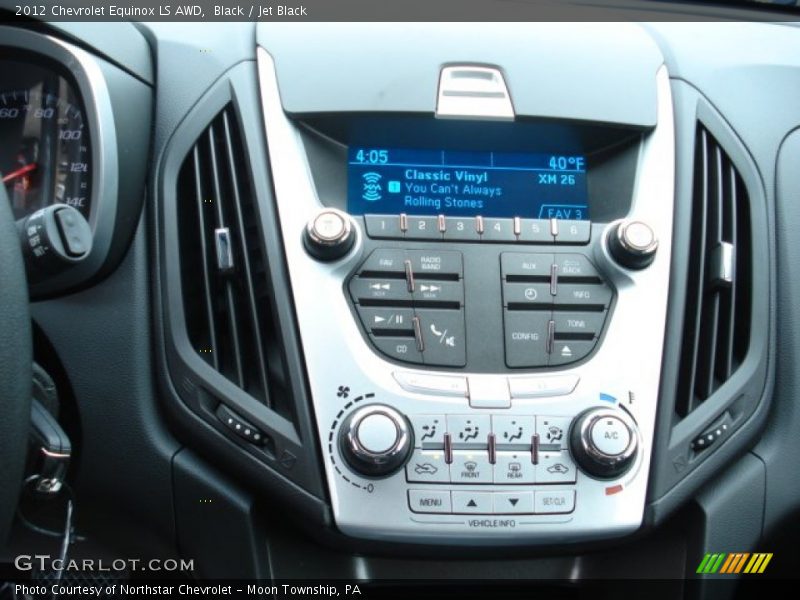800x600 pixels.
Task: Tap the XM 26 channel number
Action: [x=557, y=179]
